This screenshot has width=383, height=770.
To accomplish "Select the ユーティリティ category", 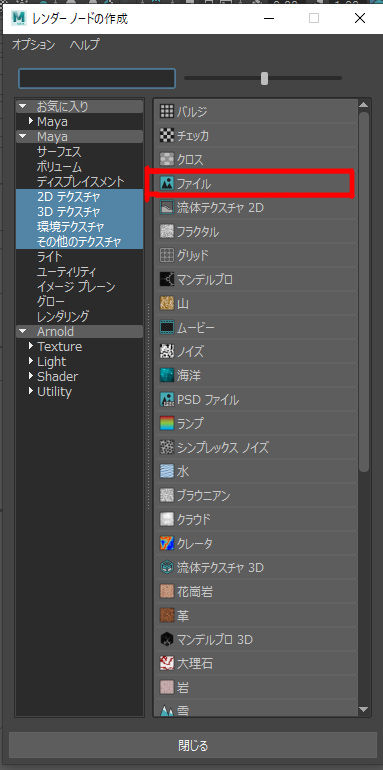I will [66, 272].
